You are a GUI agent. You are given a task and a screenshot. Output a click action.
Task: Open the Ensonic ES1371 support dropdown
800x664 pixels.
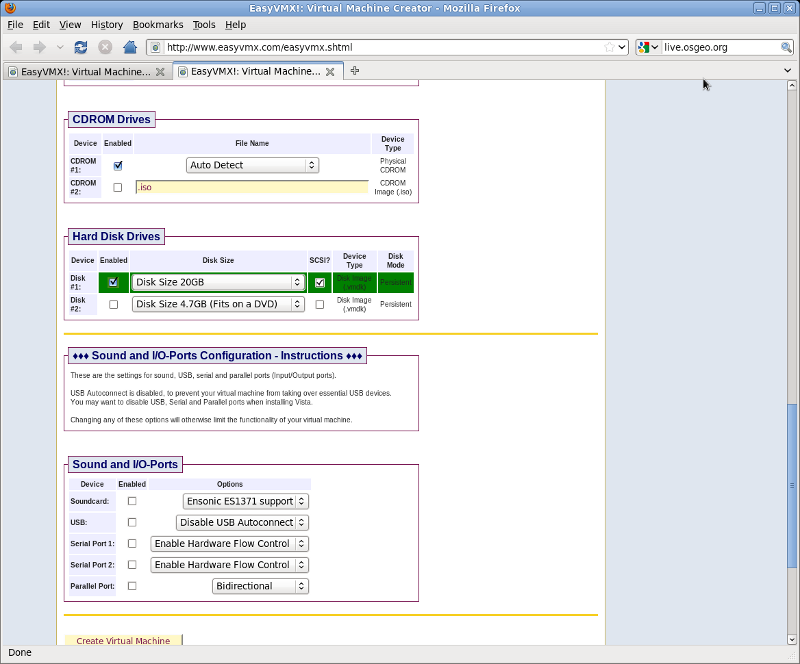click(245, 501)
